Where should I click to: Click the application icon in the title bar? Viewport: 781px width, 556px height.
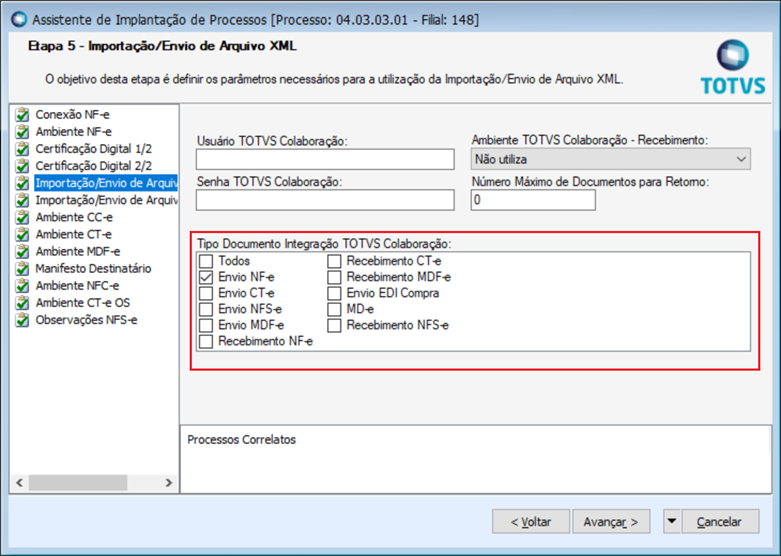pos(17,18)
